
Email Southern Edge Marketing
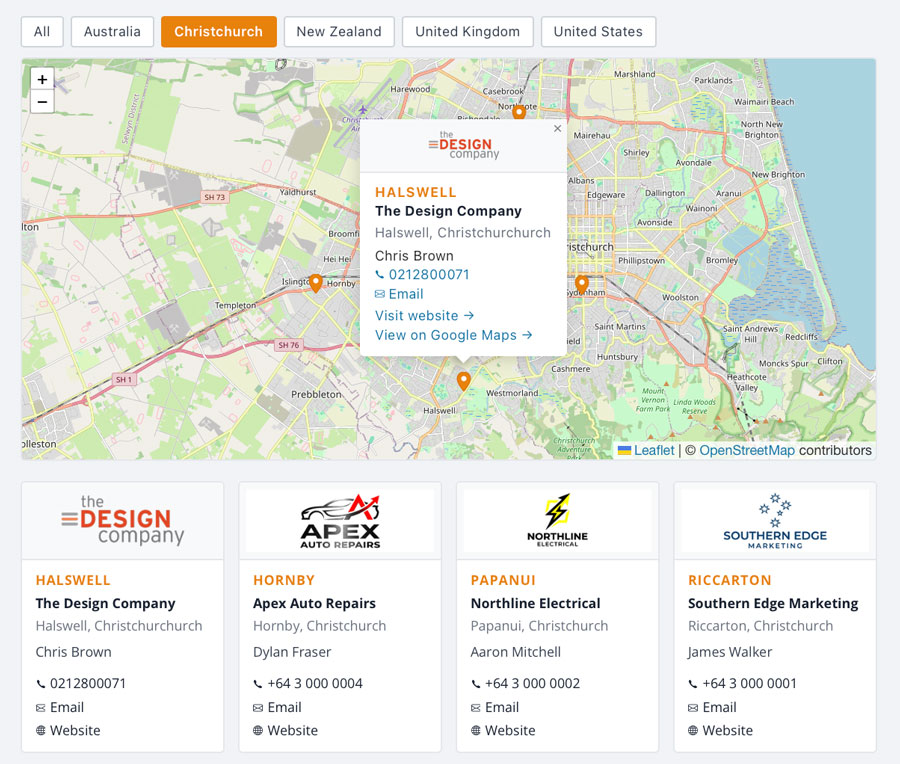coord(719,707)
